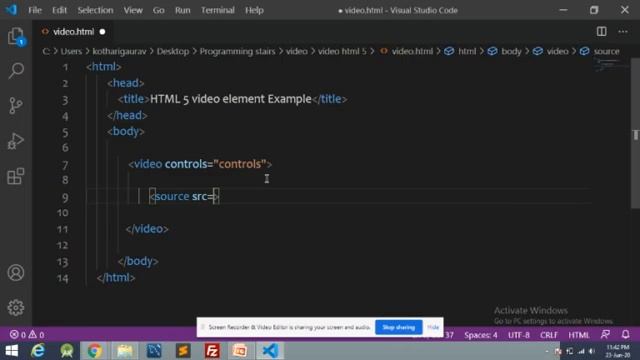Viewport: 640px width, 360px height.
Task: Open the Manage gear settings icon
Action: point(16,307)
